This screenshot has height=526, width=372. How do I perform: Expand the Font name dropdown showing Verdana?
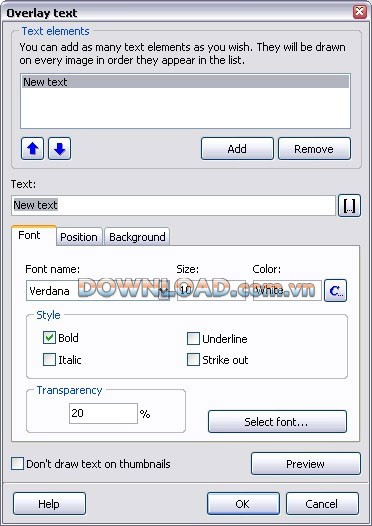tap(164, 291)
